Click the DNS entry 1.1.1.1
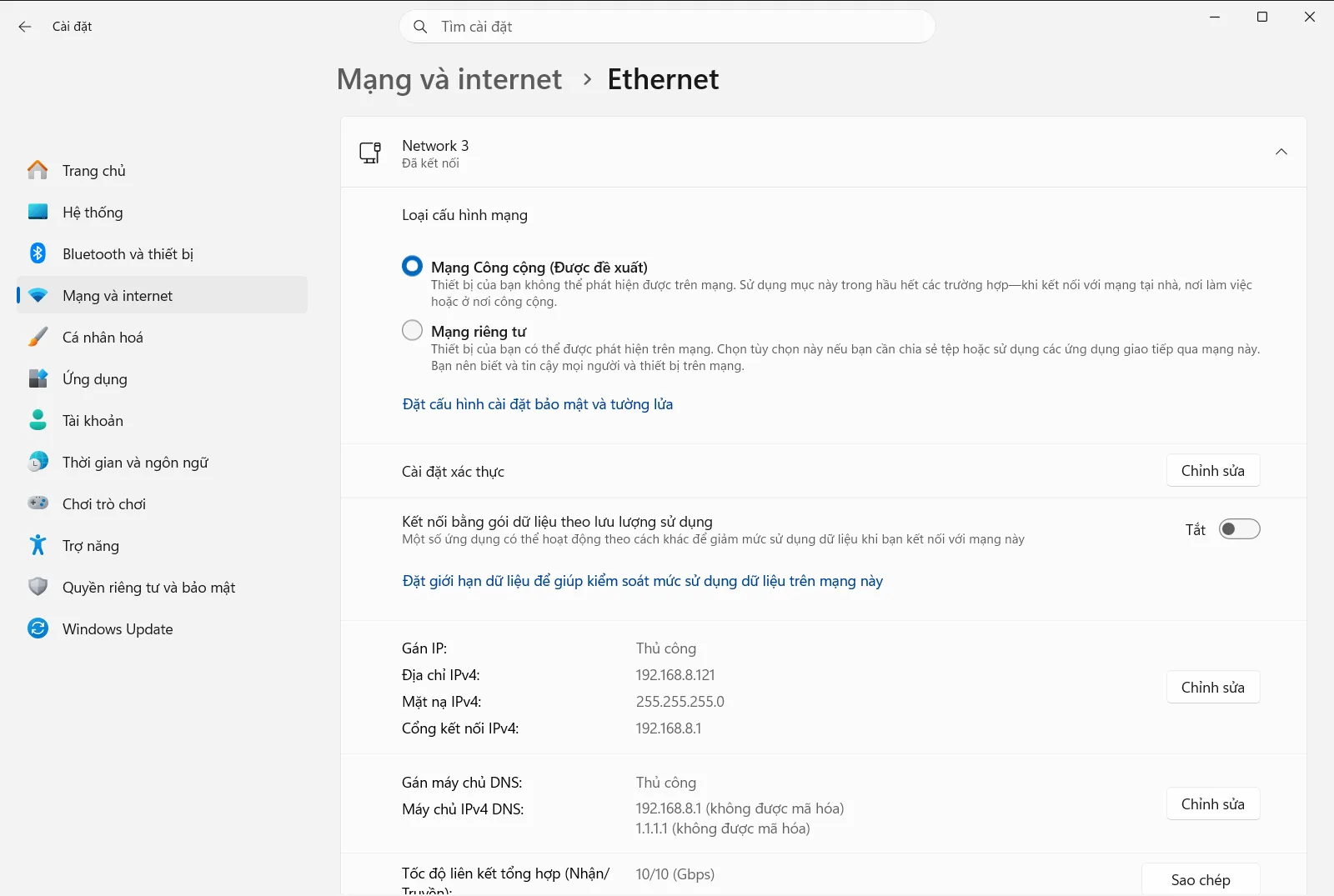1334x896 pixels. click(723, 828)
